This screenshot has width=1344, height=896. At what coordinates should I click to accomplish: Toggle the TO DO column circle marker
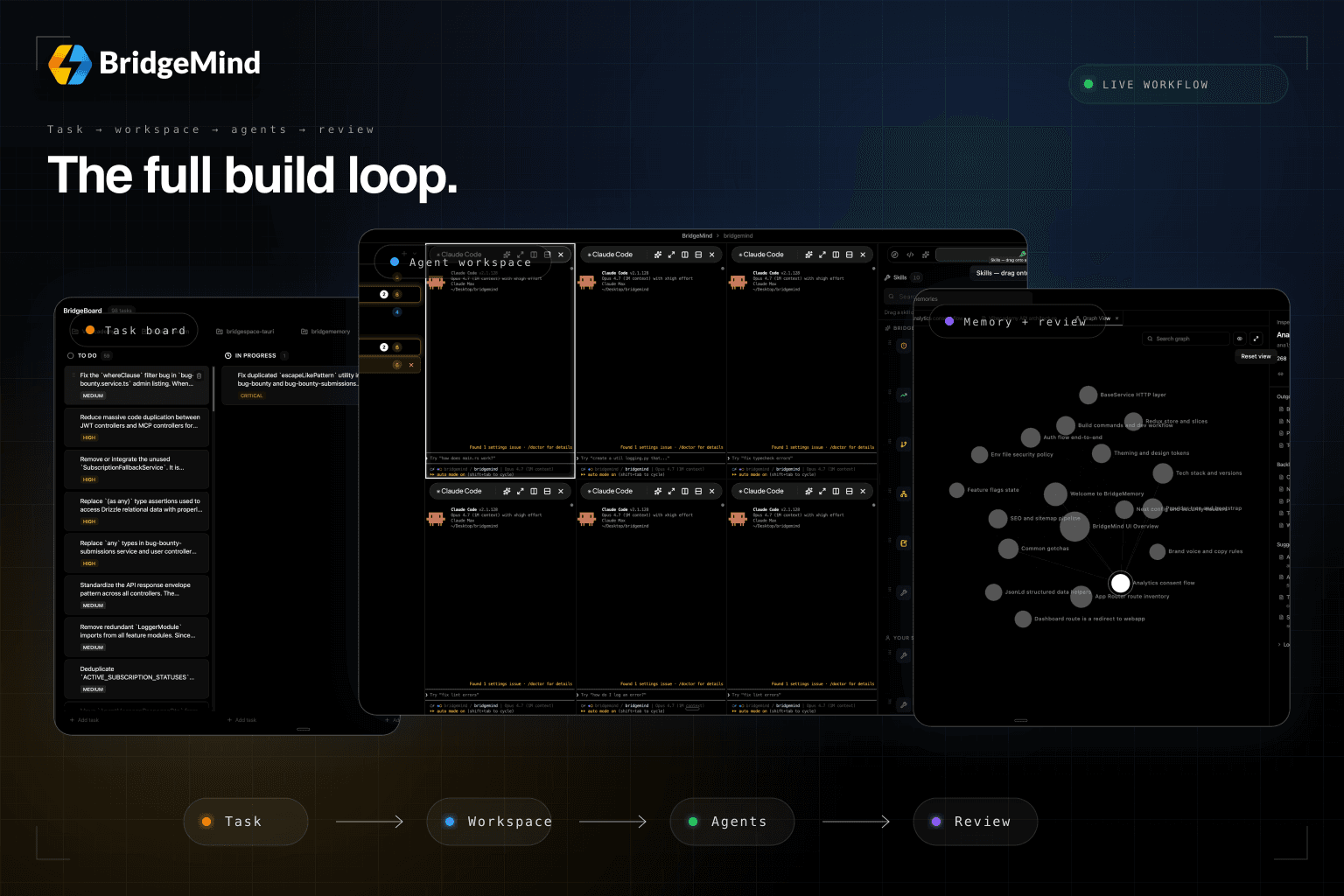click(71, 355)
